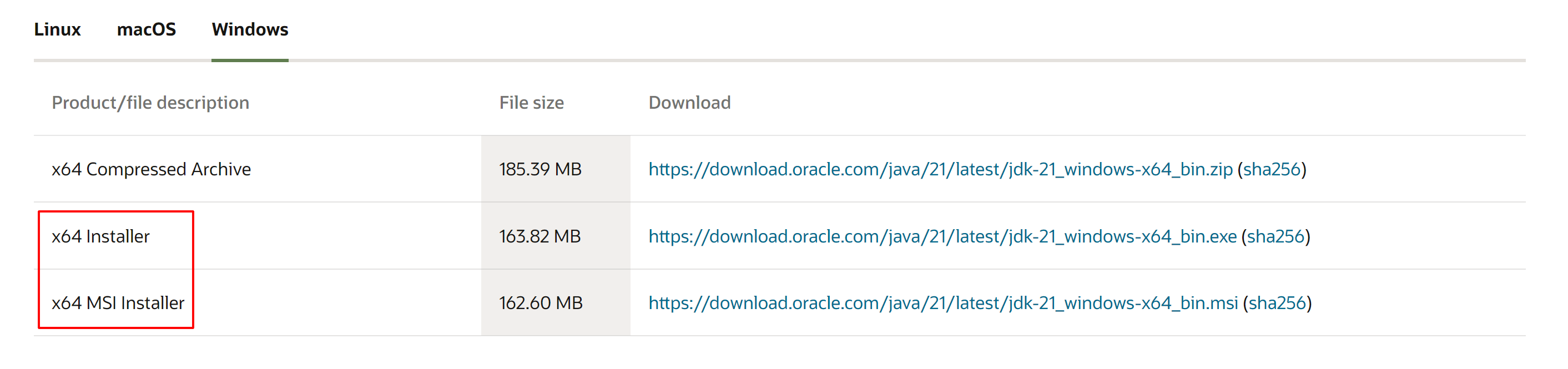Open sha256 checksum for the msi installer

click(1277, 303)
